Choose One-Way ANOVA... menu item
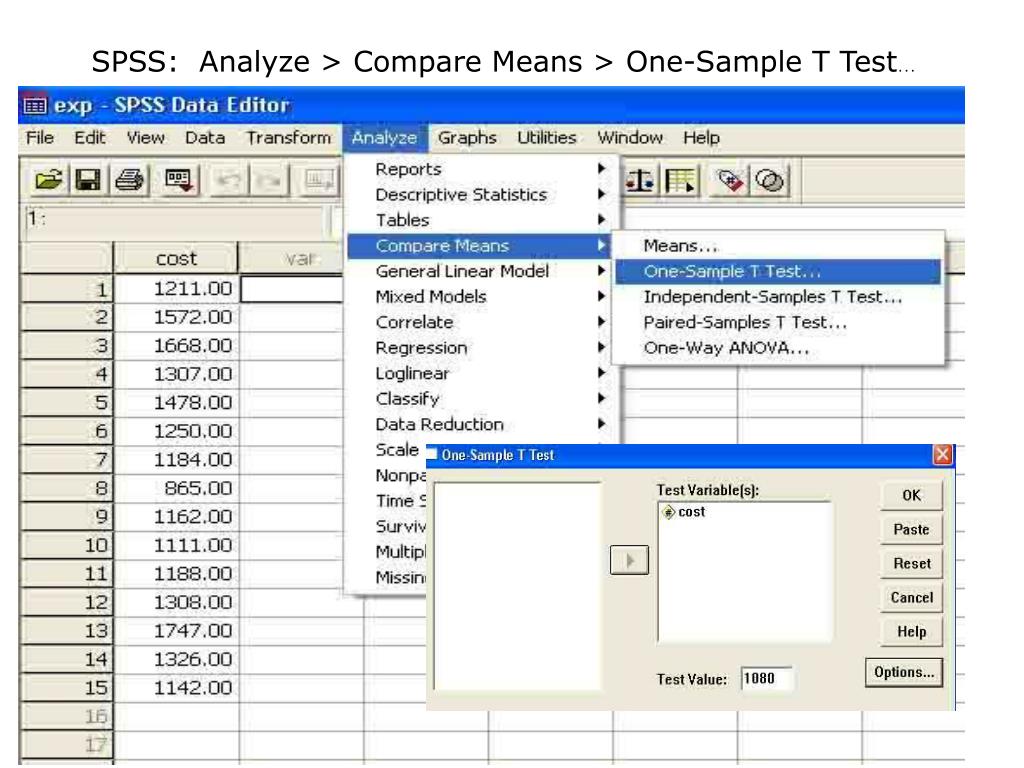This screenshot has height=768, width=1024. [x=778, y=347]
